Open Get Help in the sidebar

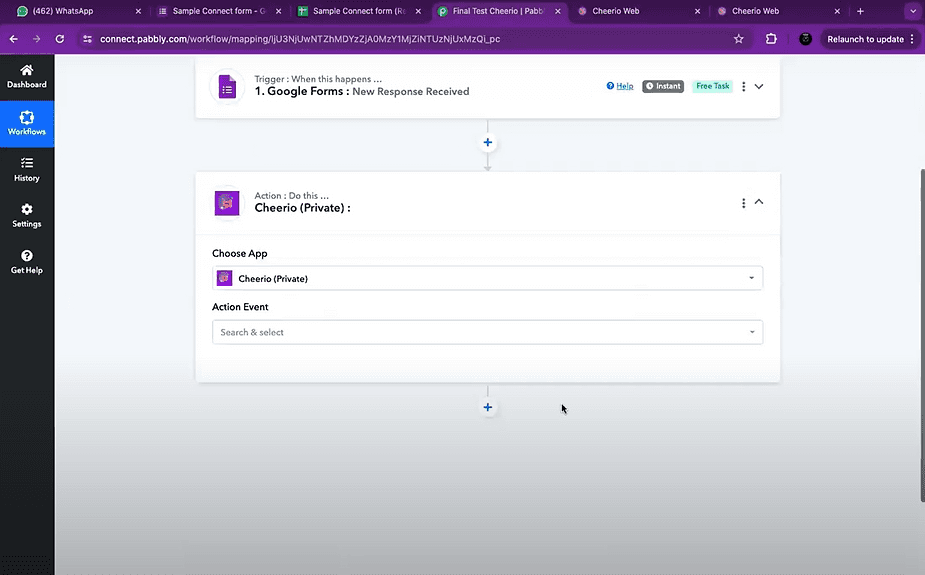pyautogui.click(x=27, y=262)
